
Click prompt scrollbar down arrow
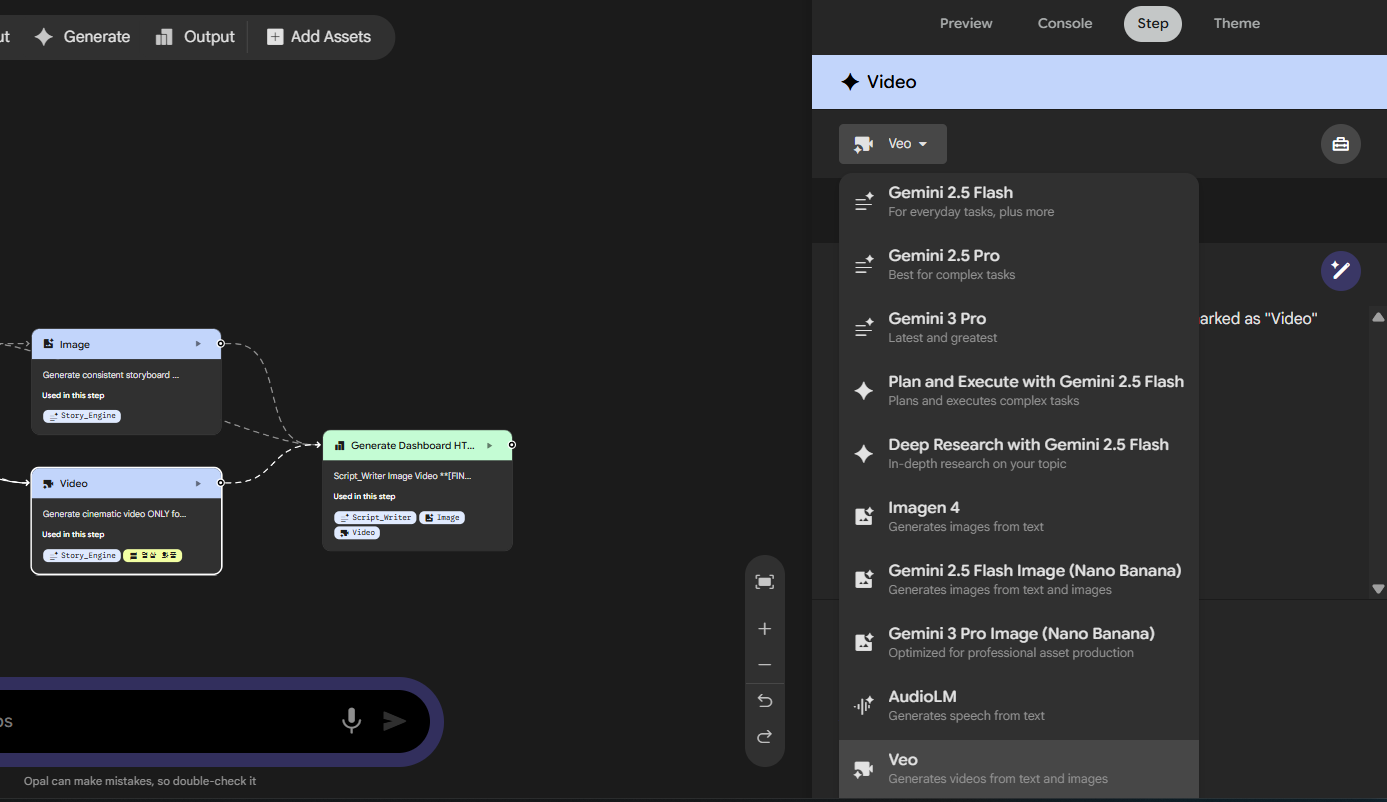[1378, 589]
